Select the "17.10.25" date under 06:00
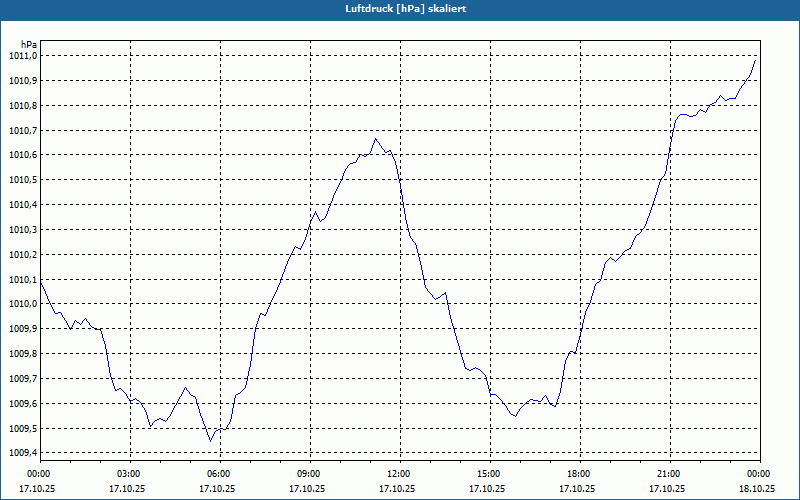Image resolution: width=800 pixels, height=500 pixels. (x=218, y=488)
